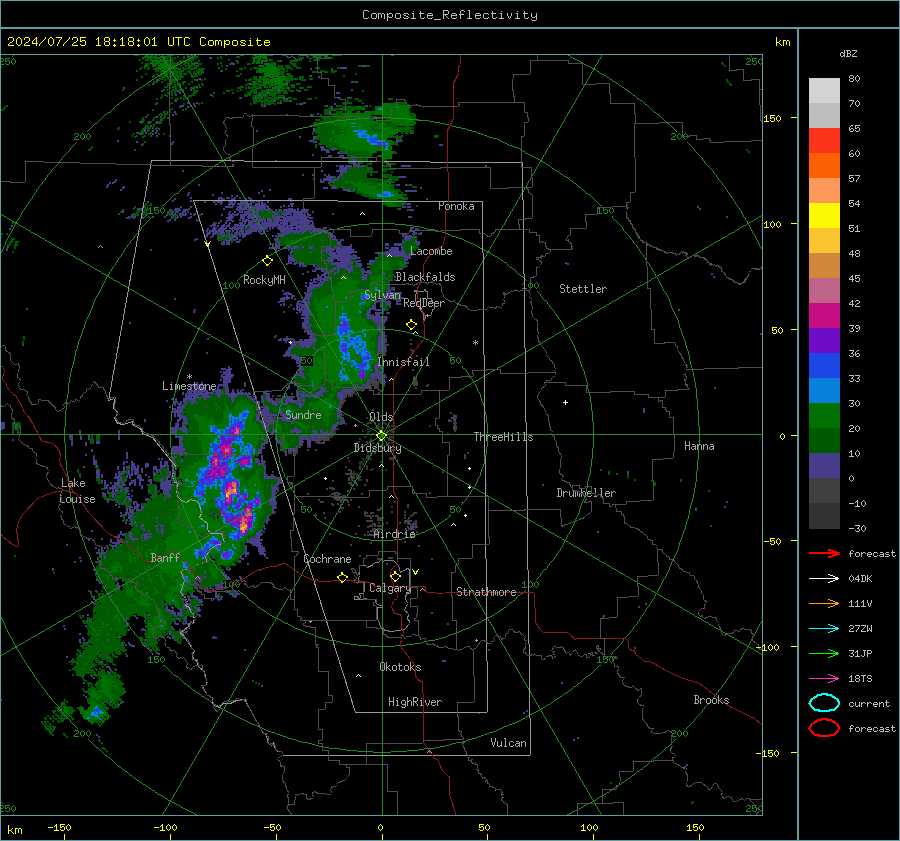Image resolution: width=900 pixels, height=841 pixels.
Task: Click the 18TS legend text
Action: (860, 679)
